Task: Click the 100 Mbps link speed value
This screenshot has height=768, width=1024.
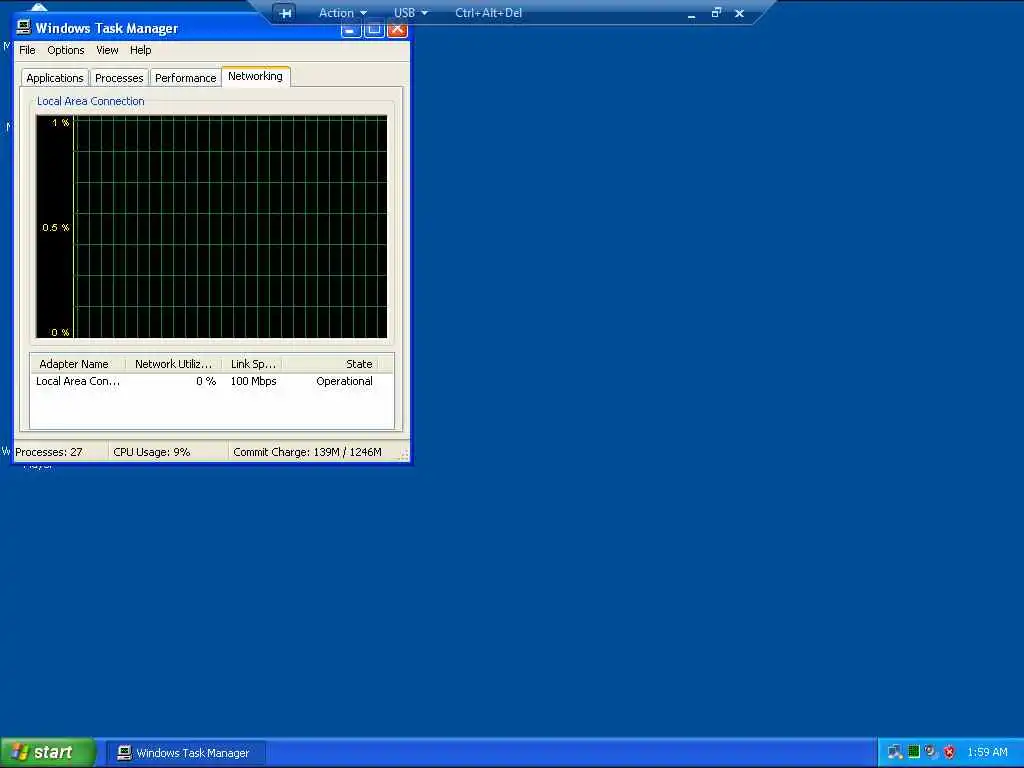Action: pyautogui.click(x=253, y=381)
